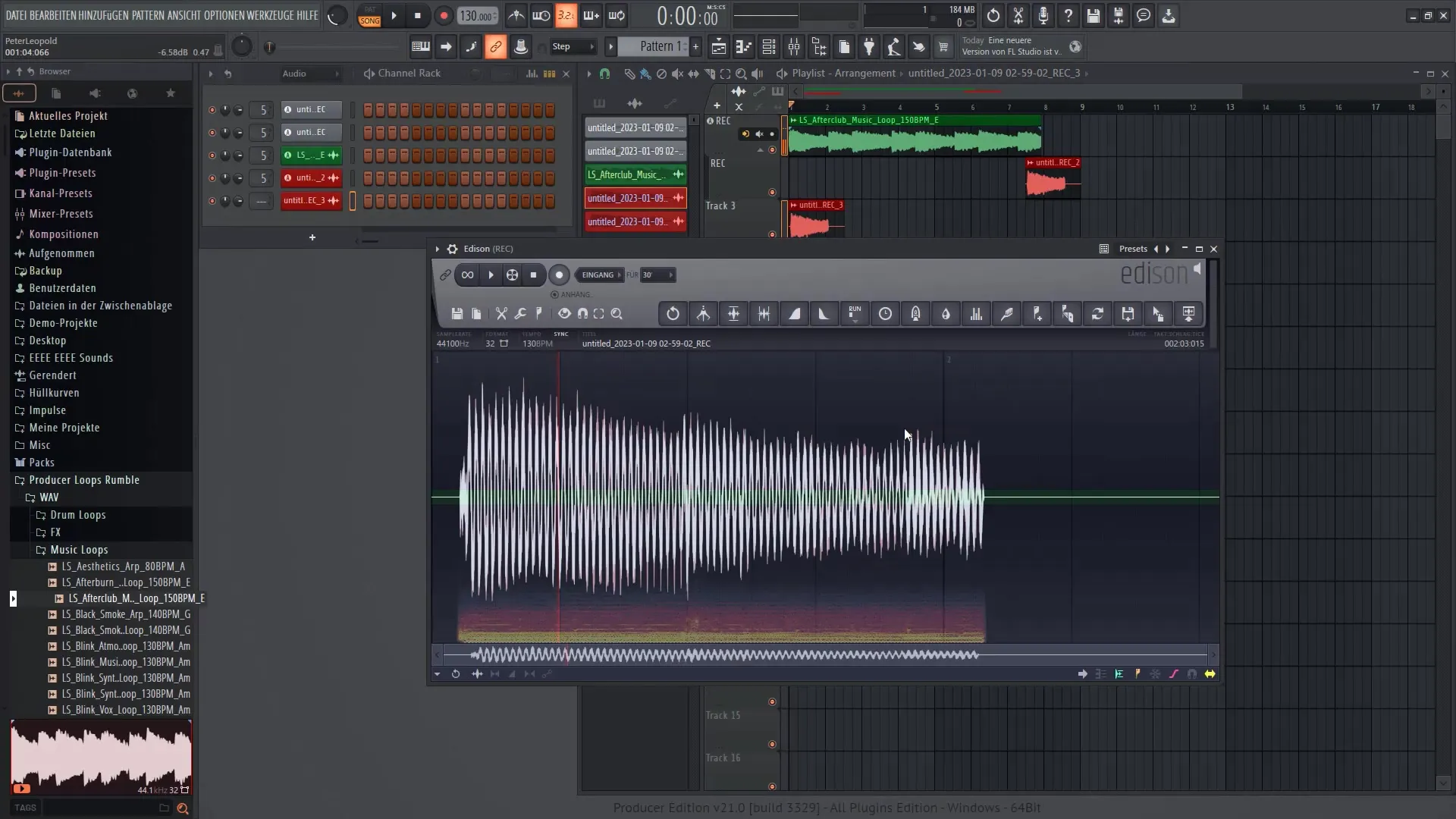Click the unti.._2 channel button
This screenshot has width=1456, height=819.
(311, 178)
